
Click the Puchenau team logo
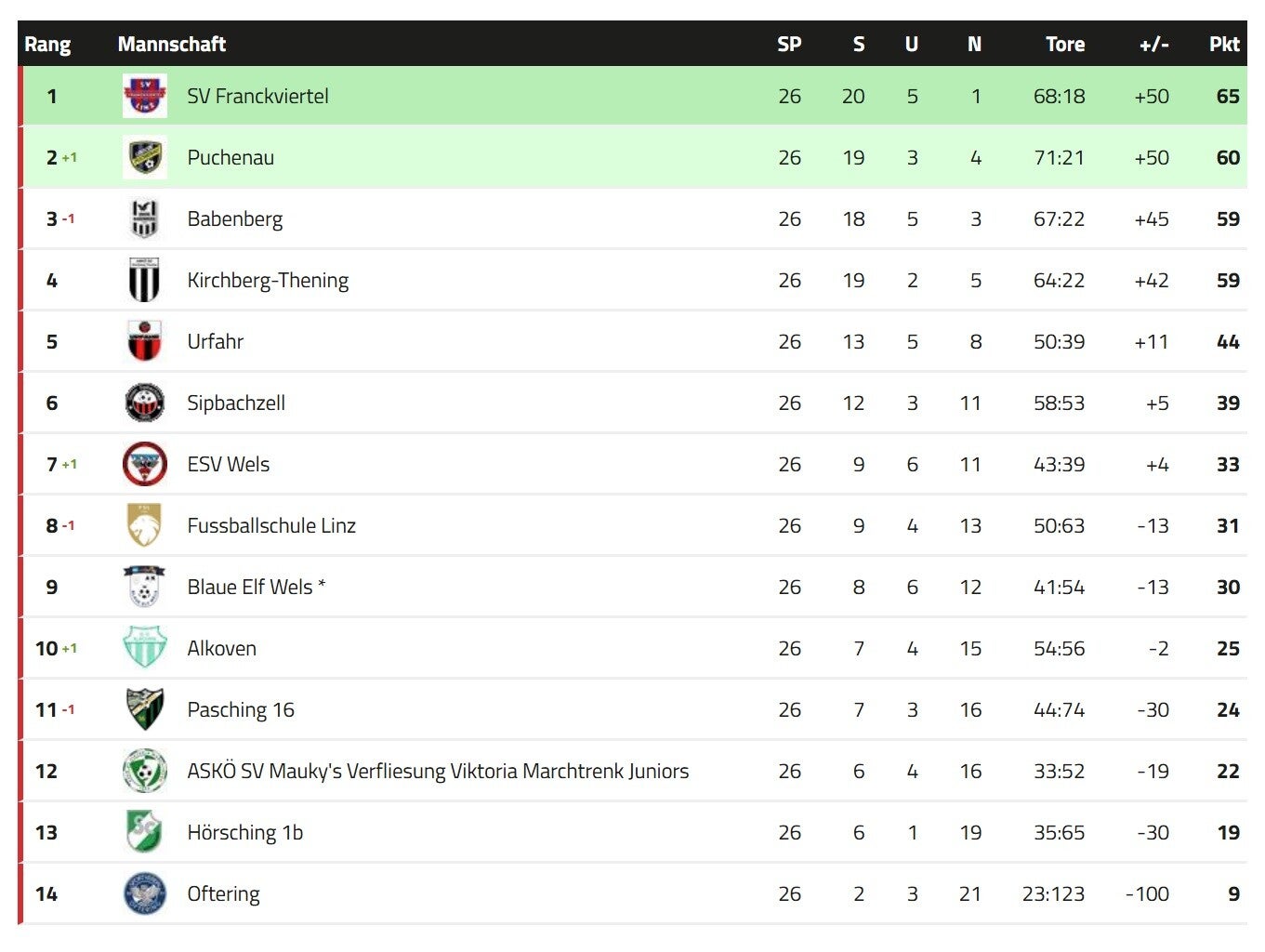coord(145,157)
